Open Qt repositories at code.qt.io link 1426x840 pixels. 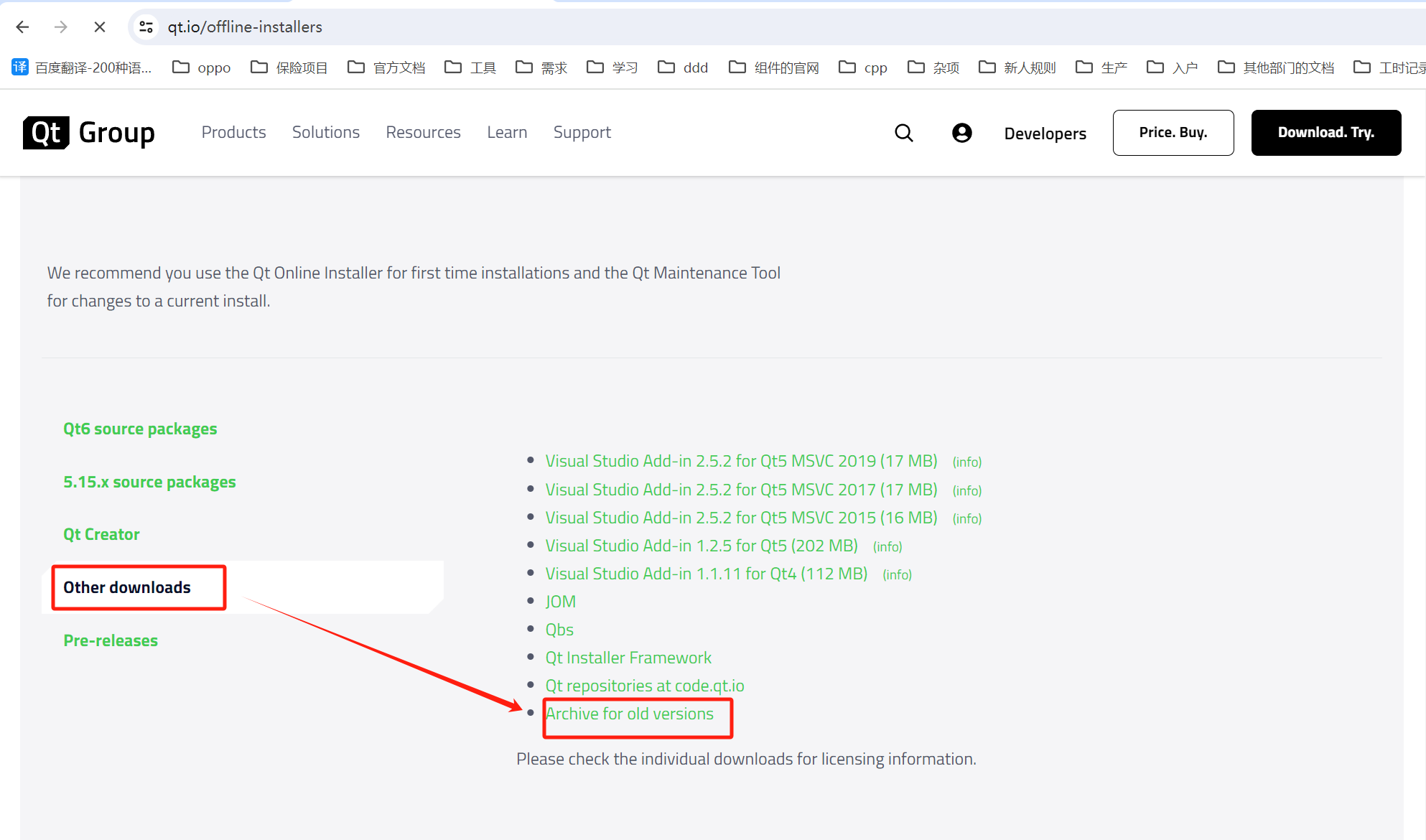(645, 686)
